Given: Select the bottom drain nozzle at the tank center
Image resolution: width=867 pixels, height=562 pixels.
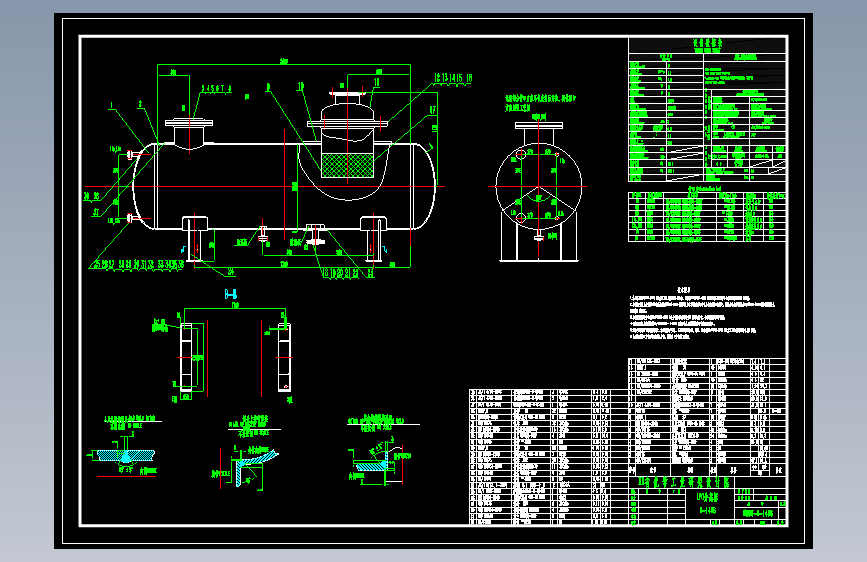Looking at the screenshot, I should tap(315, 235).
